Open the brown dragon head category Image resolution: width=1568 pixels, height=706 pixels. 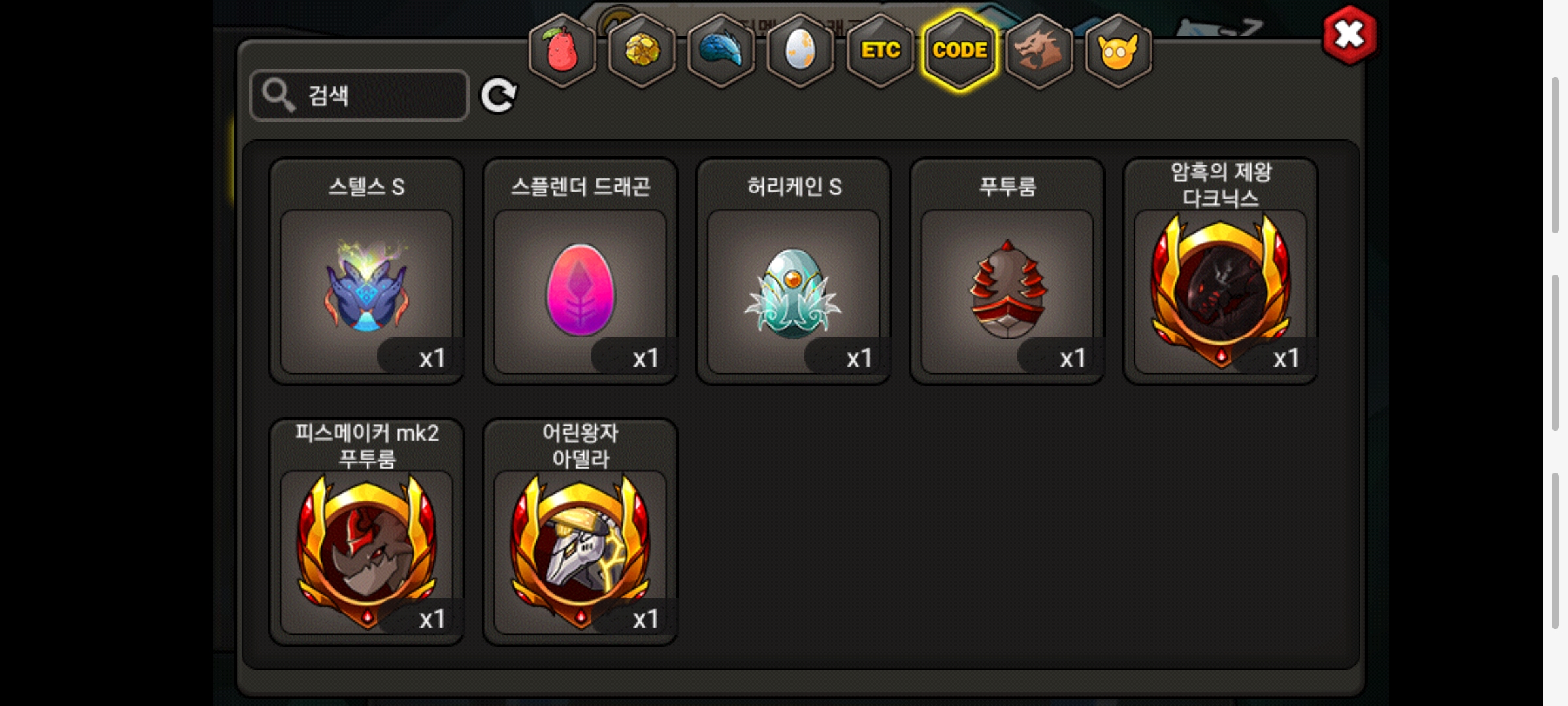click(x=1039, y=50)
